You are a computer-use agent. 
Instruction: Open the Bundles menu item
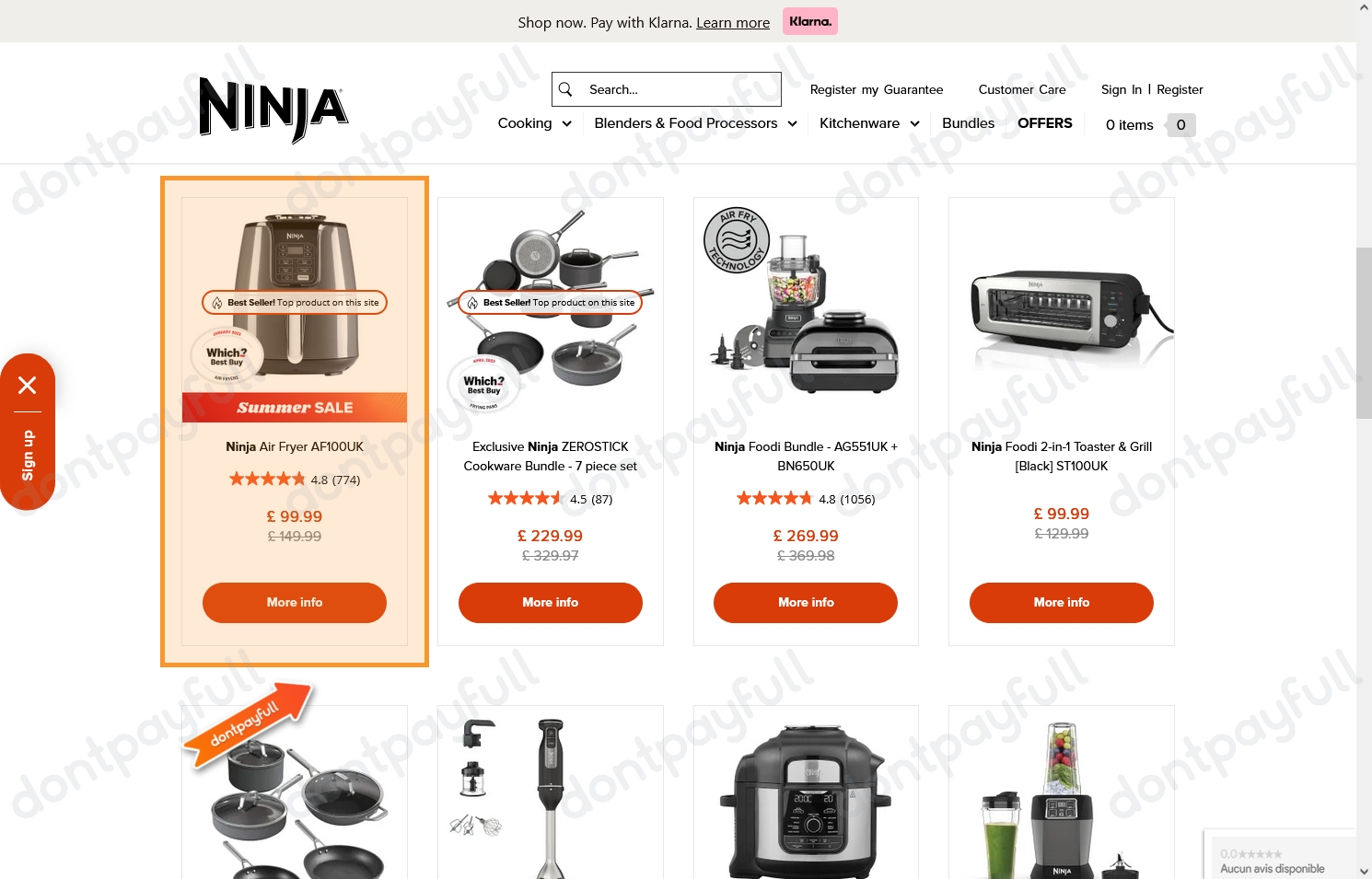pyautogui.click(x=968, y=123)
